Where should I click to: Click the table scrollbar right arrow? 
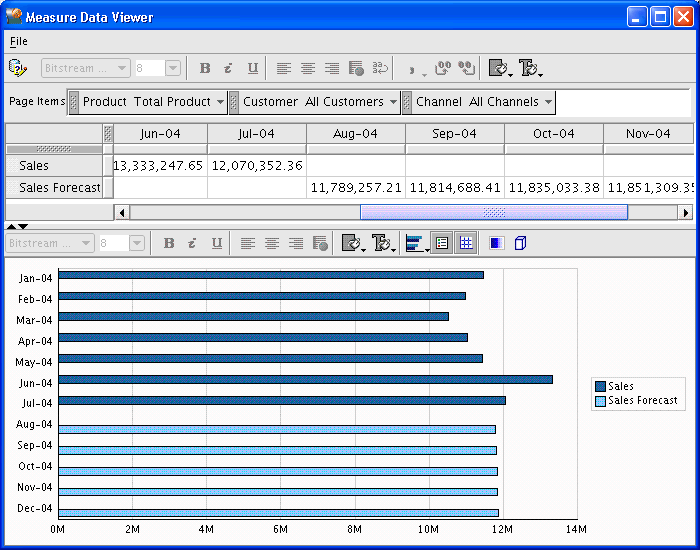(686, 213)
